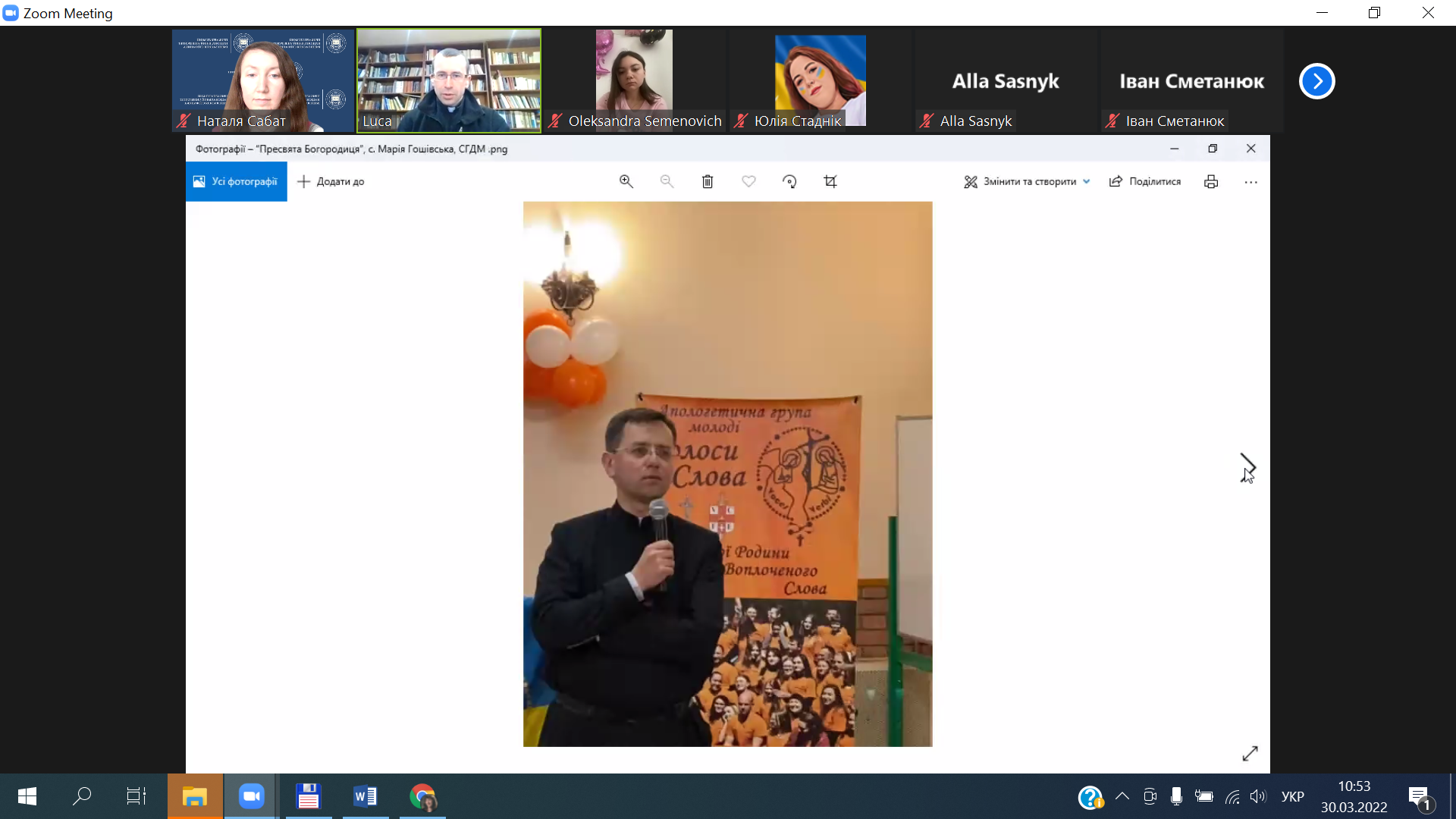The width and height of the screenshot is (1456, 819).
Task: Toggle the УКР language indicator
Action: [1292, 796]
